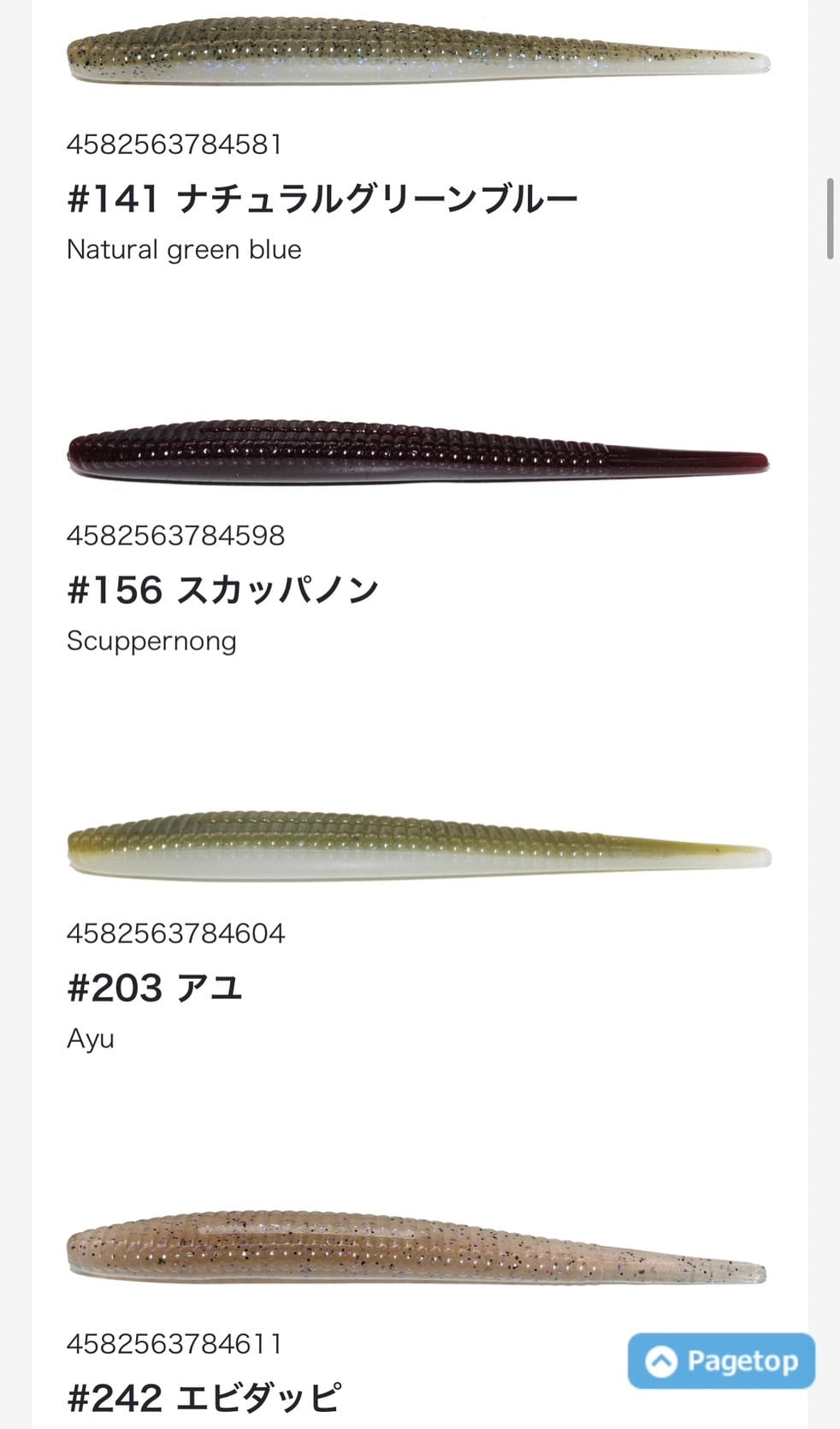
Task: Select the barcode number 4582563784604
Action: pos(175,933)
